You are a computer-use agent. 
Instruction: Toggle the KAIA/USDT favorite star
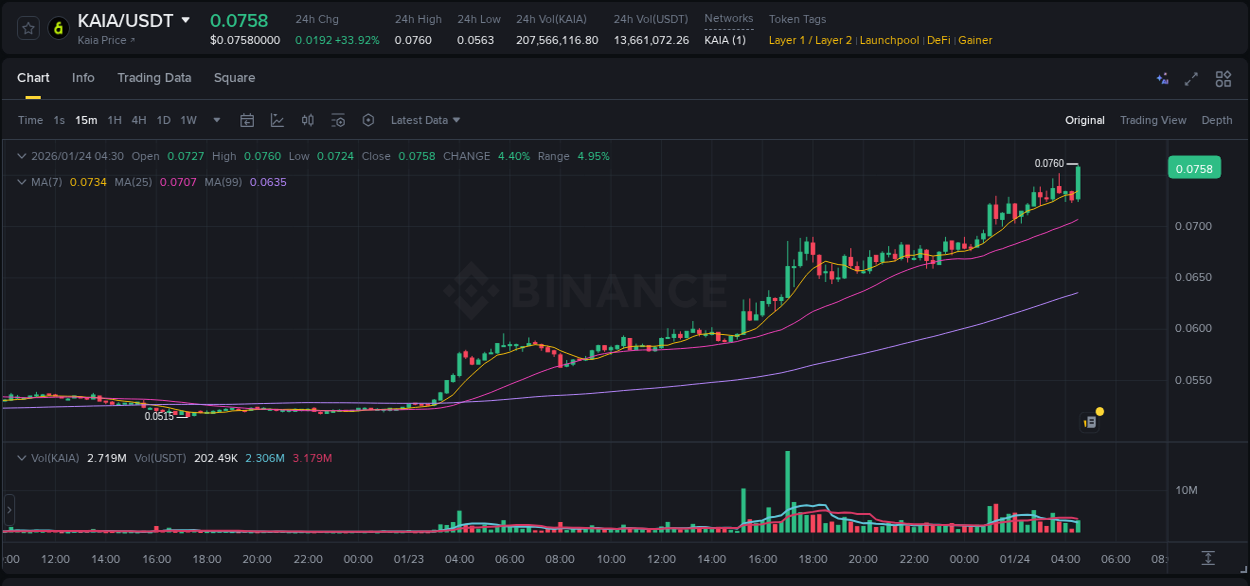pyautogui.click(x=26, y=28)
